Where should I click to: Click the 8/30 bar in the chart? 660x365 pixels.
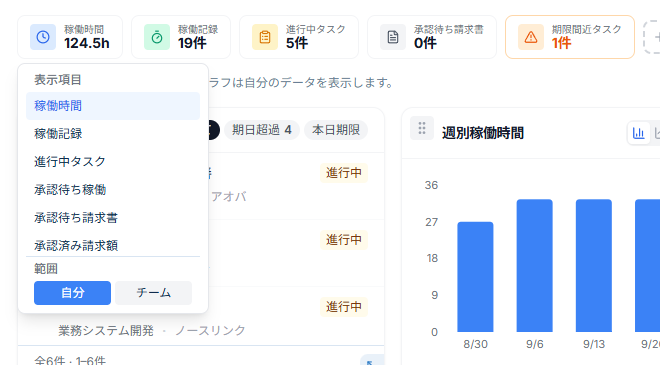475,277
